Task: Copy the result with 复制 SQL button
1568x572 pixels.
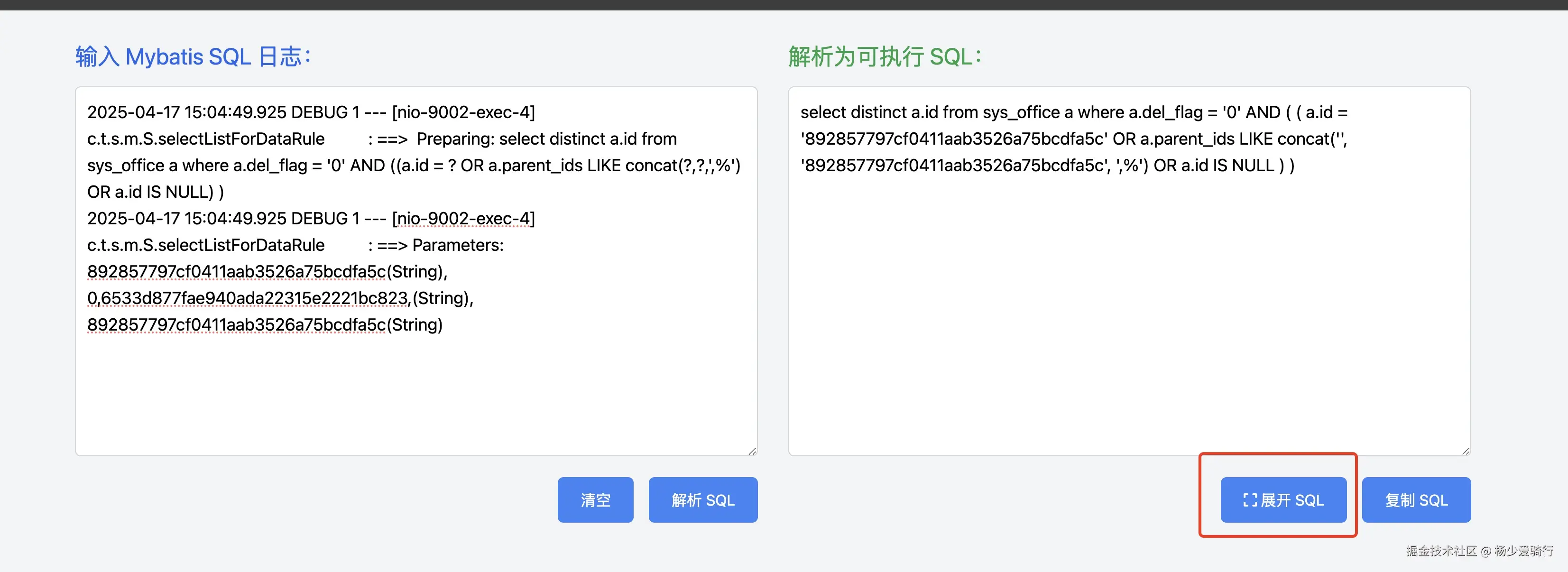Action: [1416, 500]
